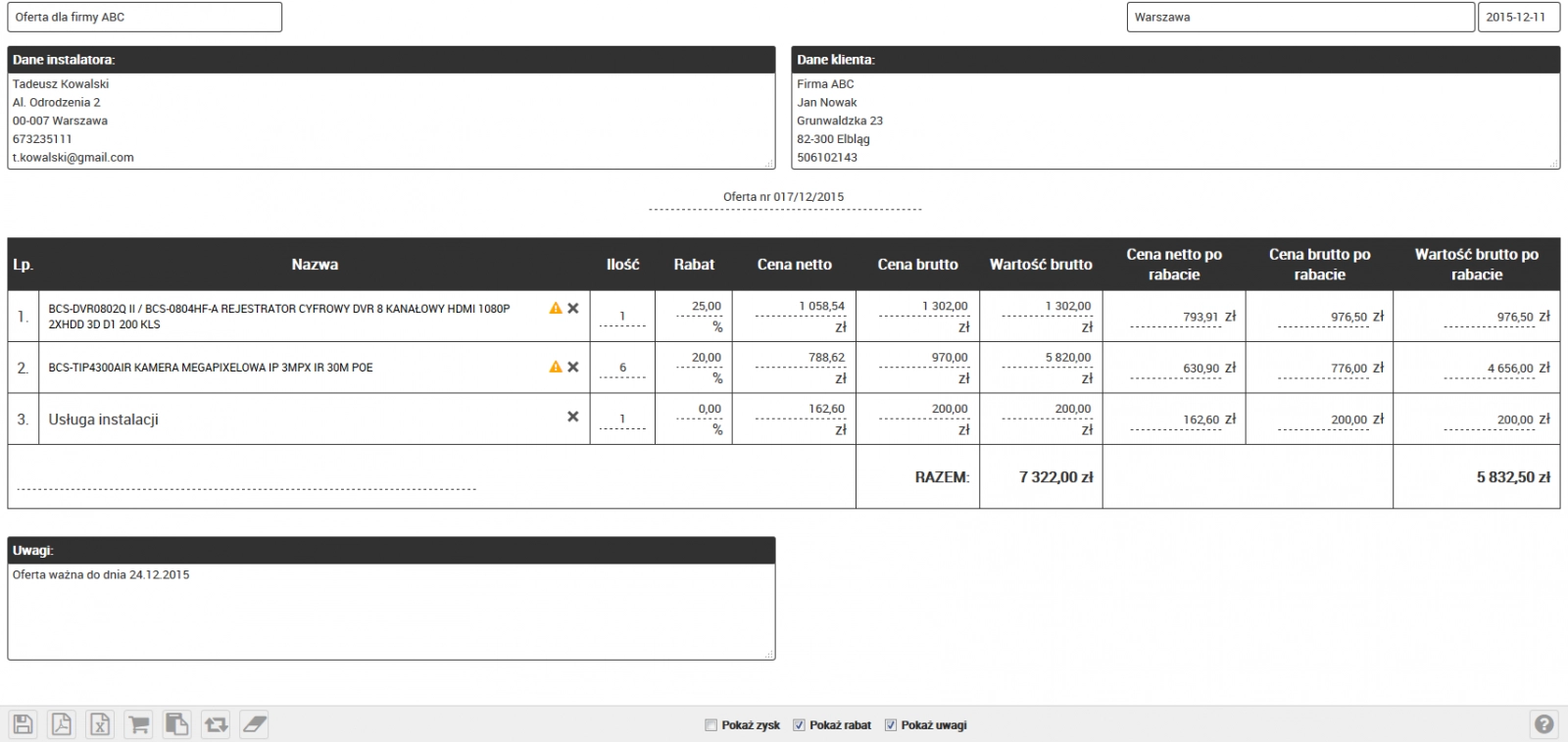Toggle the Pokaż uwagi checkbox
This screenshot has height=742, width=1568.
click(x=891, y=725)
